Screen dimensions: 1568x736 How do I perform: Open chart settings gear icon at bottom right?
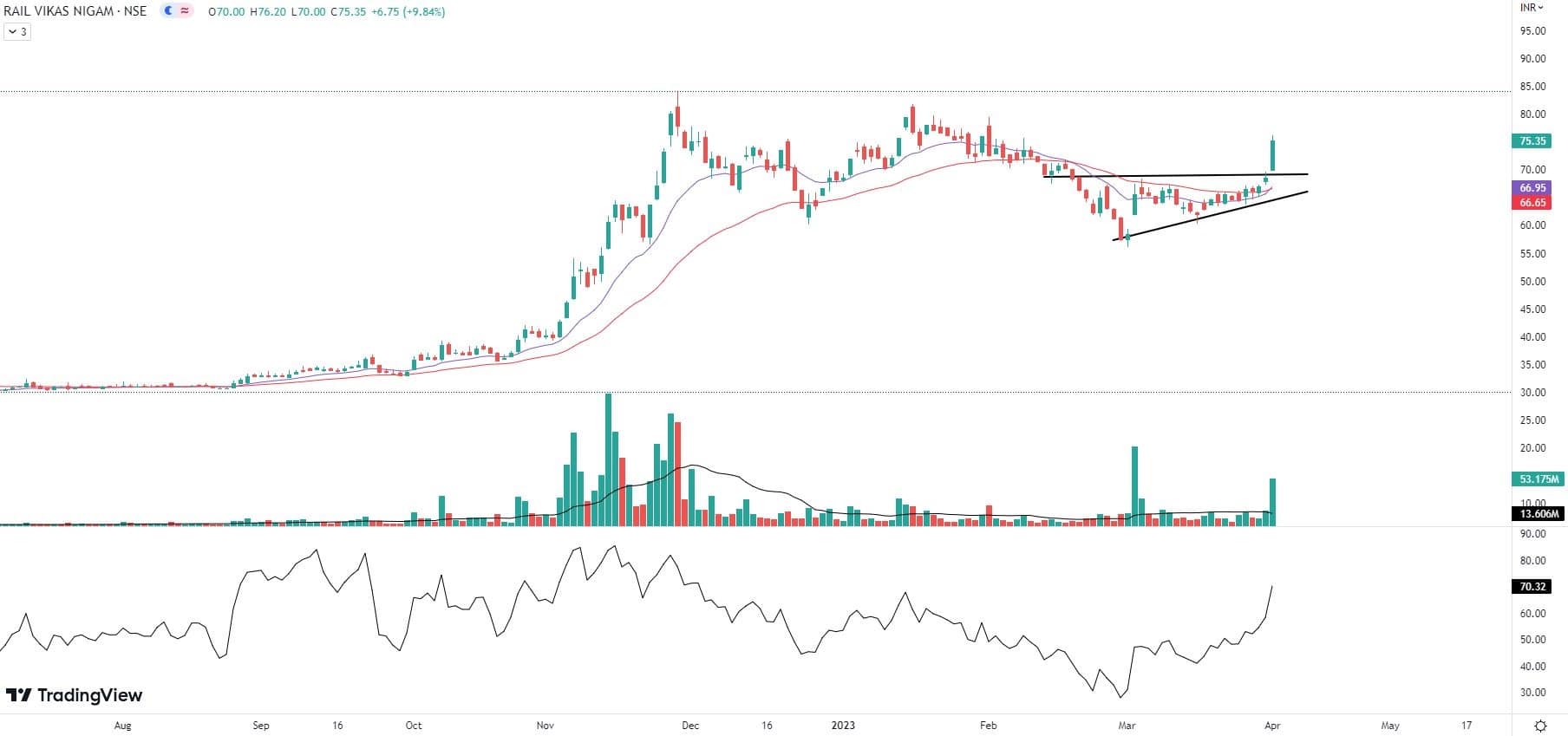pos(1540,726)
